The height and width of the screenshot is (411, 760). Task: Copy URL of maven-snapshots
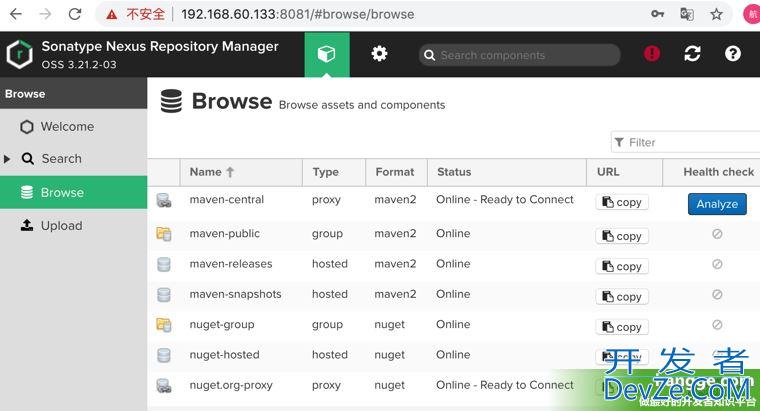[622, 297]
